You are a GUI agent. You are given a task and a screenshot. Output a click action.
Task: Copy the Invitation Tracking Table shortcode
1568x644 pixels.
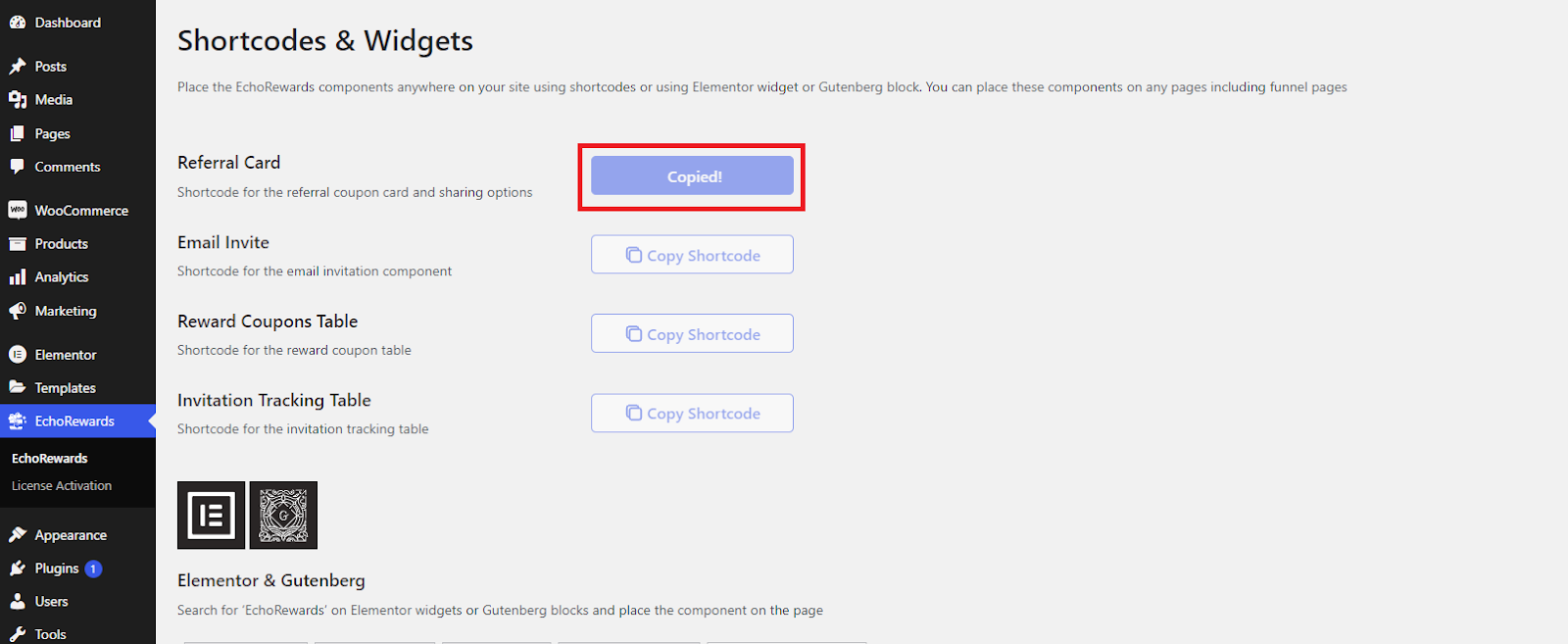click(x=692, y=414)
